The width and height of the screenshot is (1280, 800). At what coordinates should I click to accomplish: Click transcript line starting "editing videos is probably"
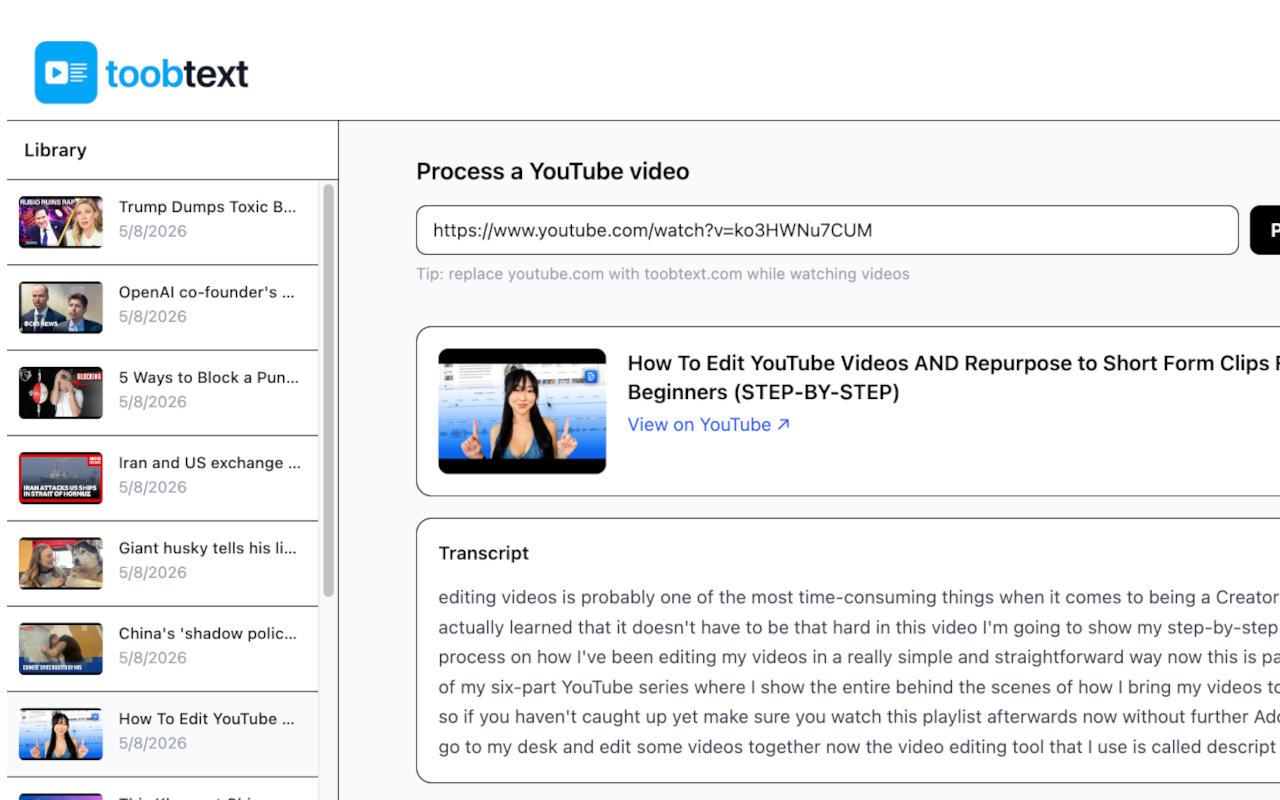[x=859, y=598]
